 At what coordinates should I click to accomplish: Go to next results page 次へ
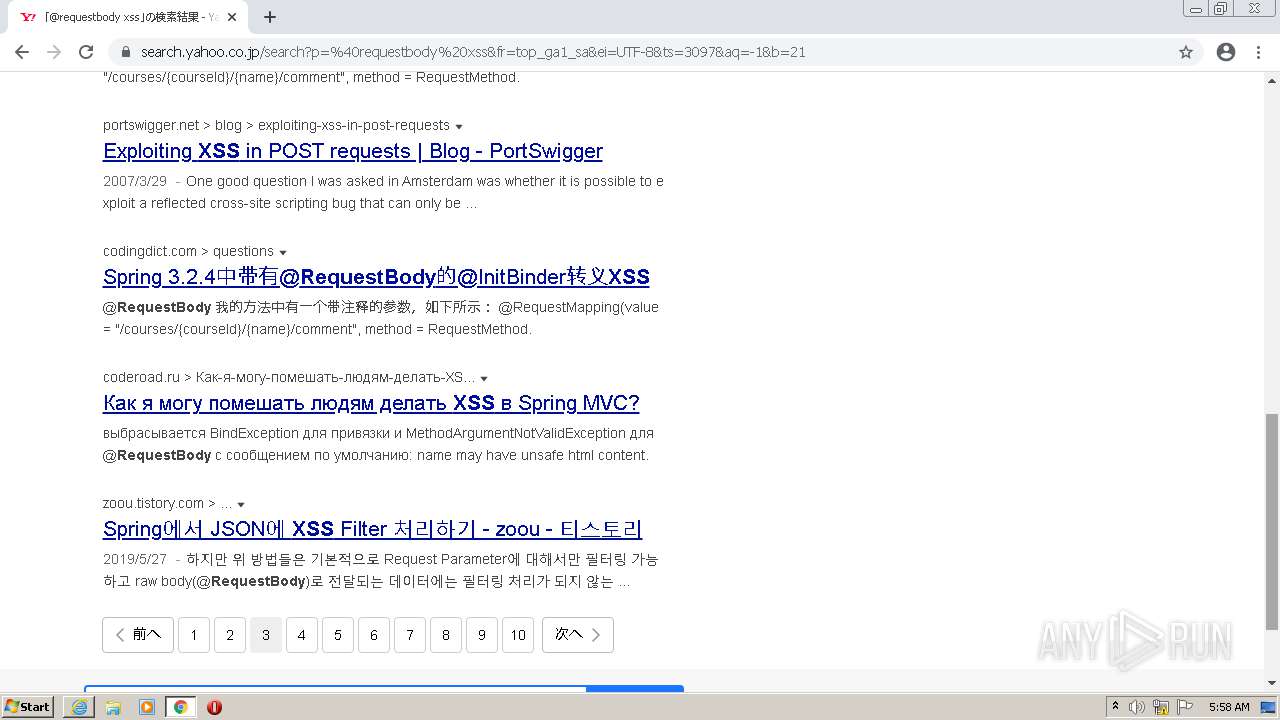578,635
